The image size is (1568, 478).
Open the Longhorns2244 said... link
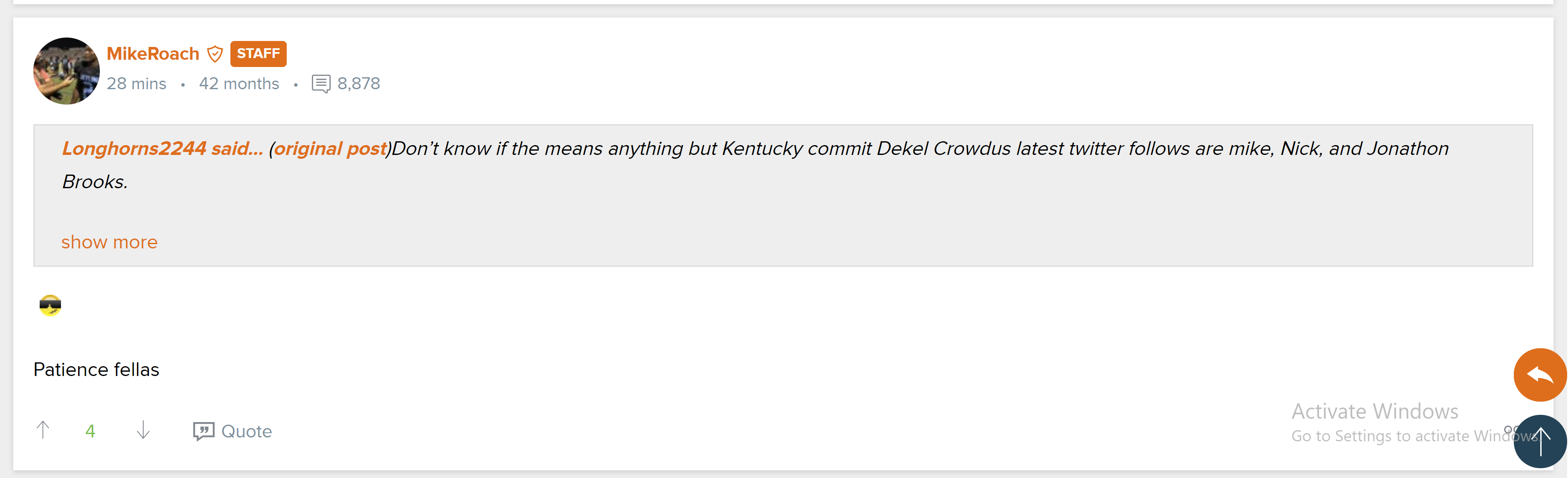[163, 149]
